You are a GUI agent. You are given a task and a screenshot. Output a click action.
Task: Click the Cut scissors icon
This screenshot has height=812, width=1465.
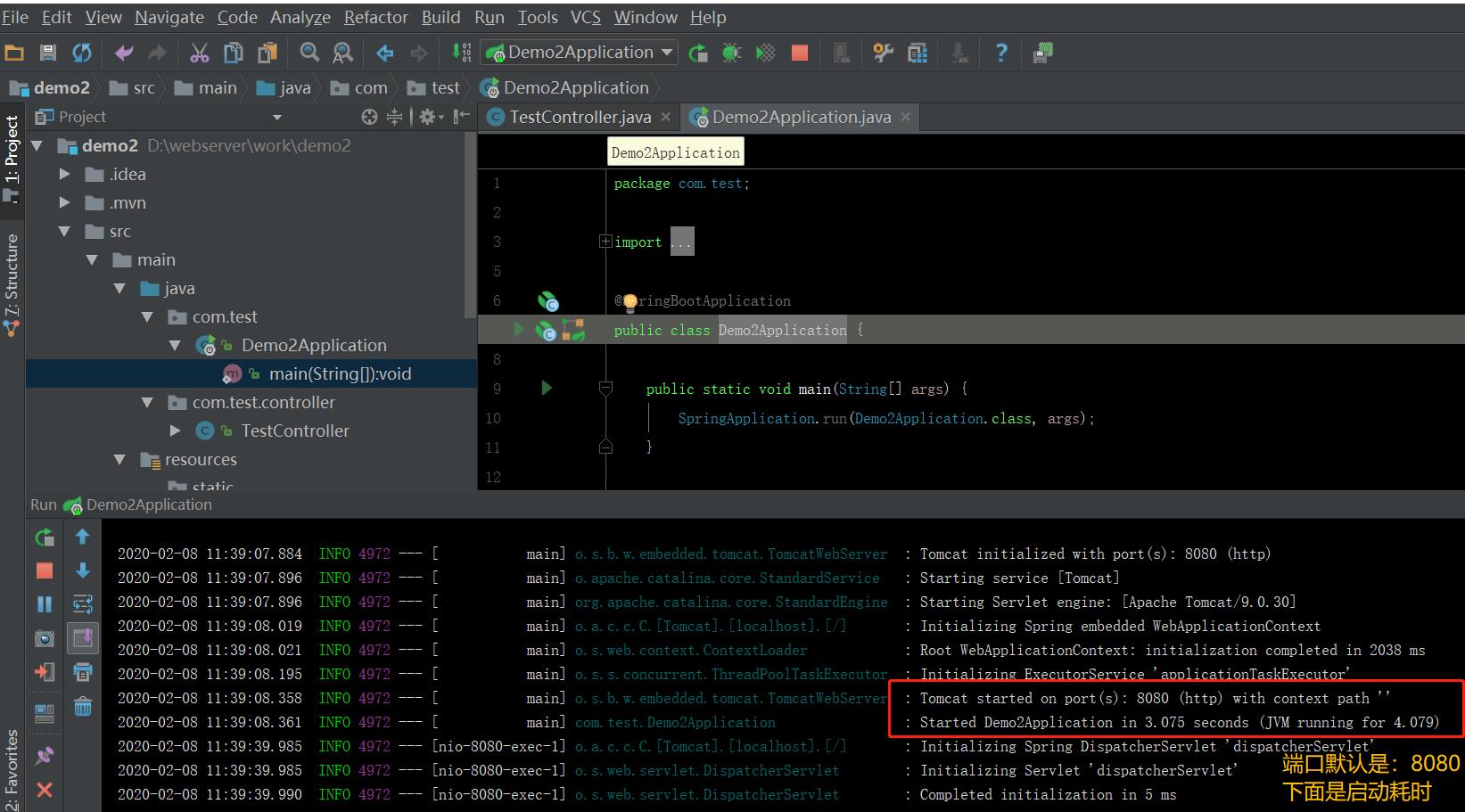tap(199, 53)
